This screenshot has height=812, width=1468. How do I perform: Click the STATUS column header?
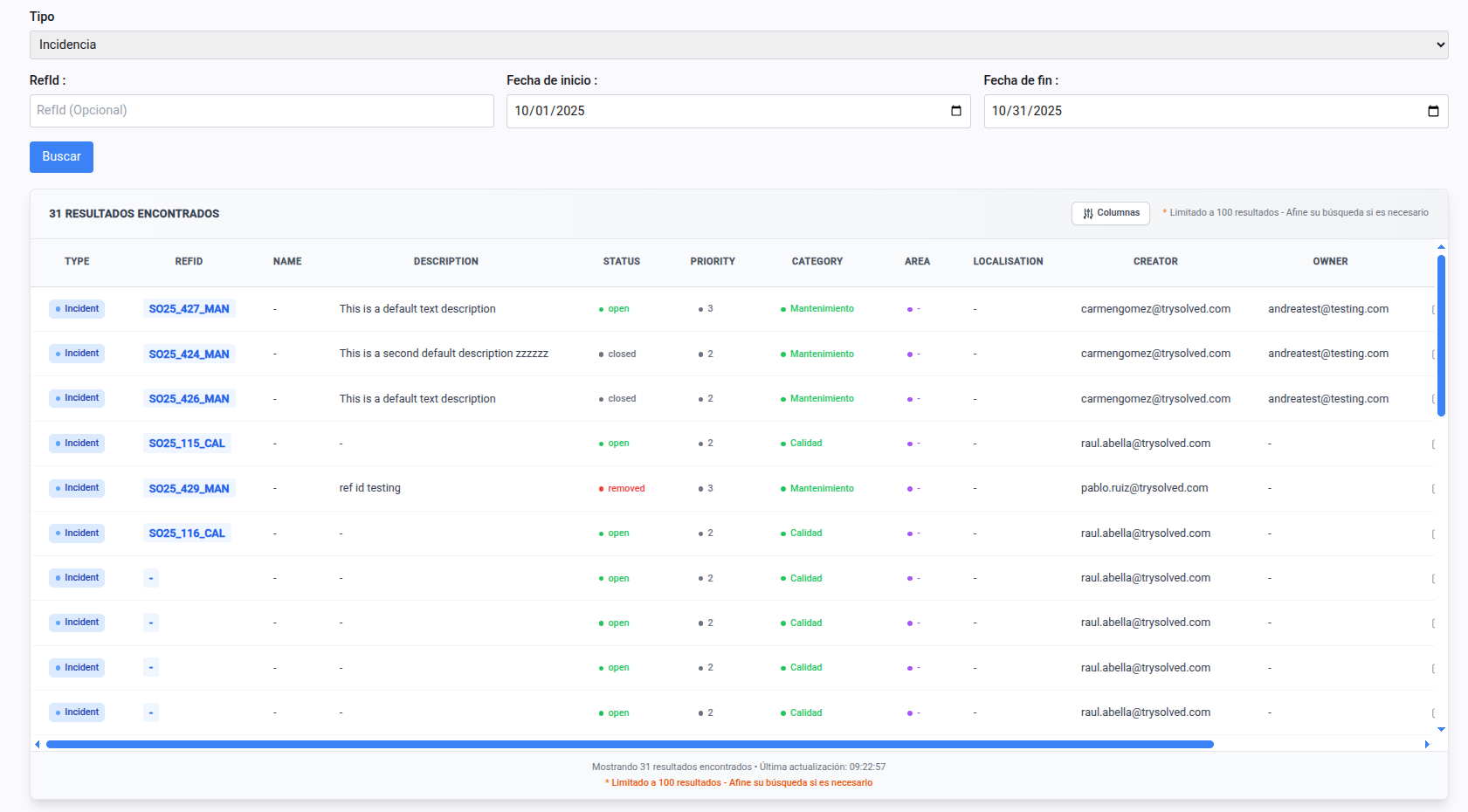click(621, 261)
